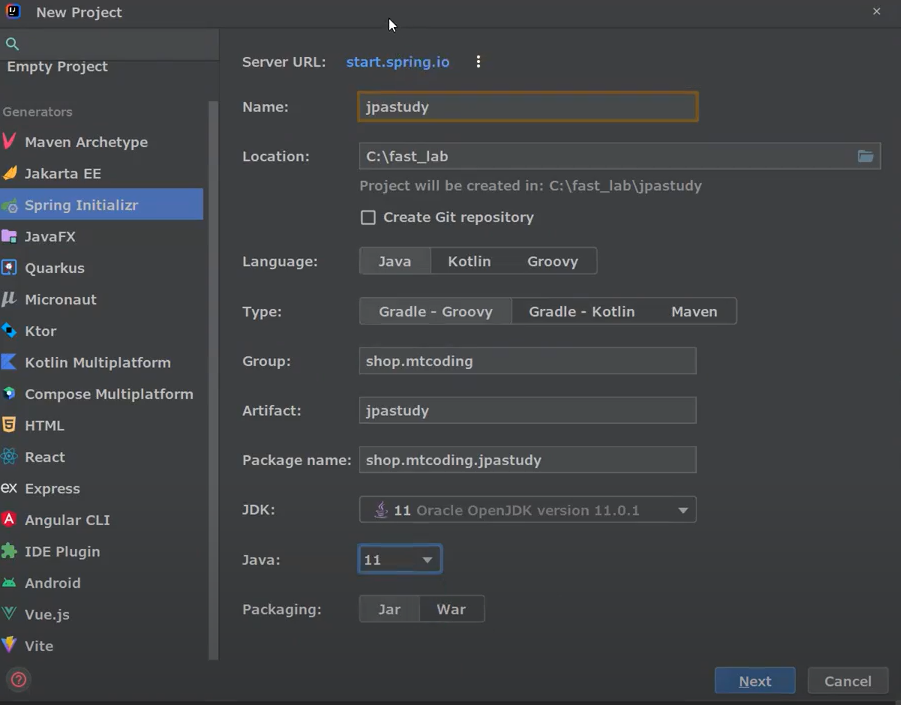Click the Express ex icon

point(9,488)
